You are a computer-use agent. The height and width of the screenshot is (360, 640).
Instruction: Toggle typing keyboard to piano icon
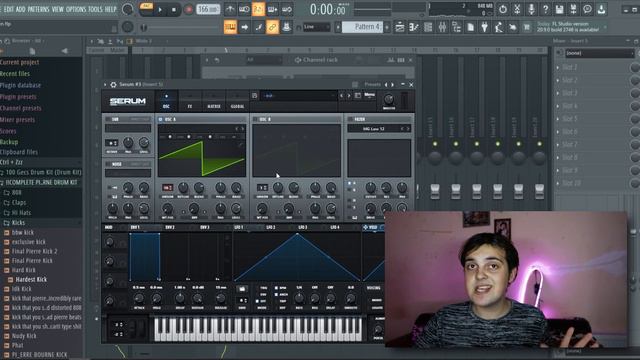click(230, 27)
